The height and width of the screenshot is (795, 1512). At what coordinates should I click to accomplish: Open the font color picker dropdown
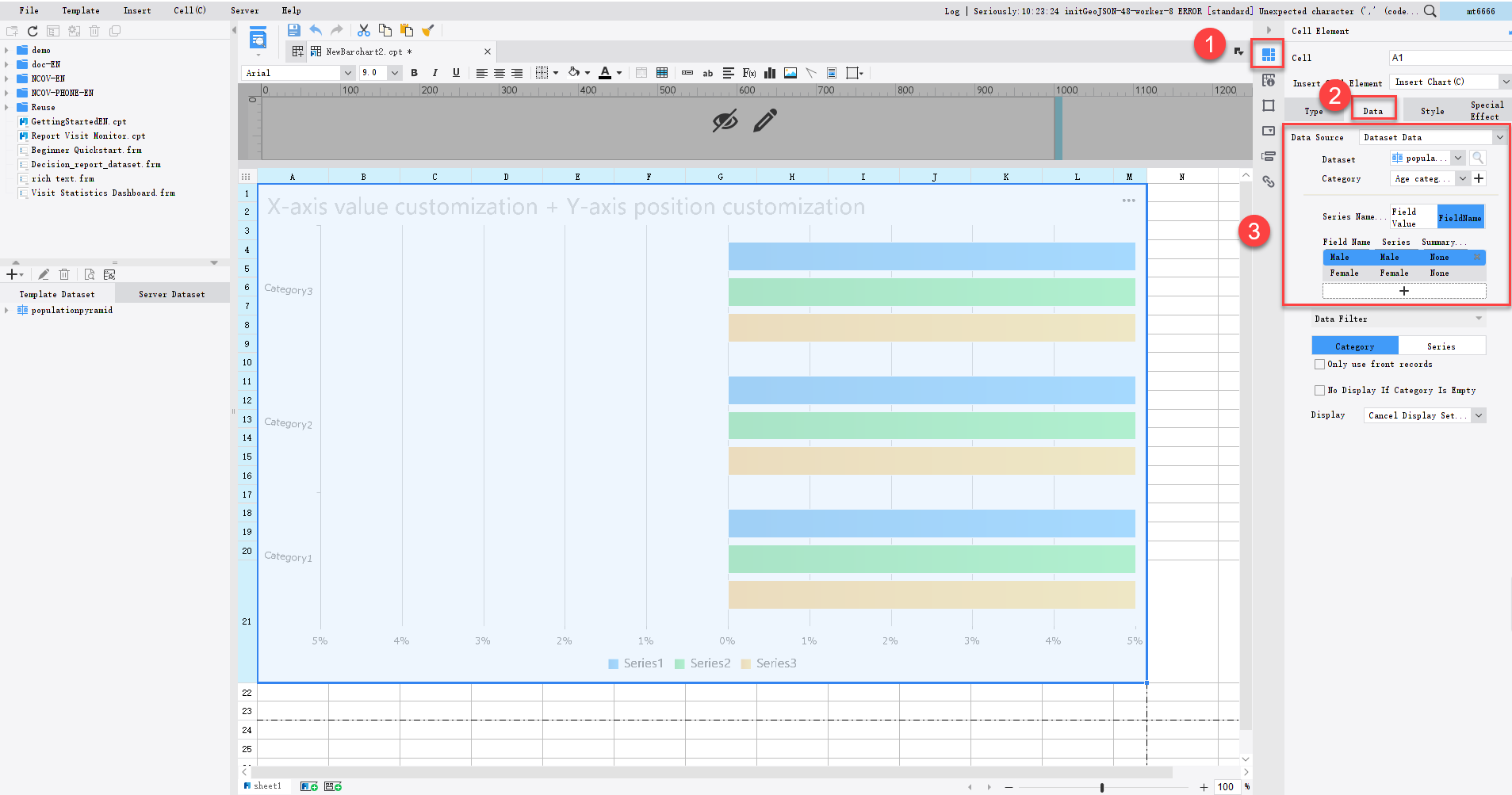click(x=617, y=73)
